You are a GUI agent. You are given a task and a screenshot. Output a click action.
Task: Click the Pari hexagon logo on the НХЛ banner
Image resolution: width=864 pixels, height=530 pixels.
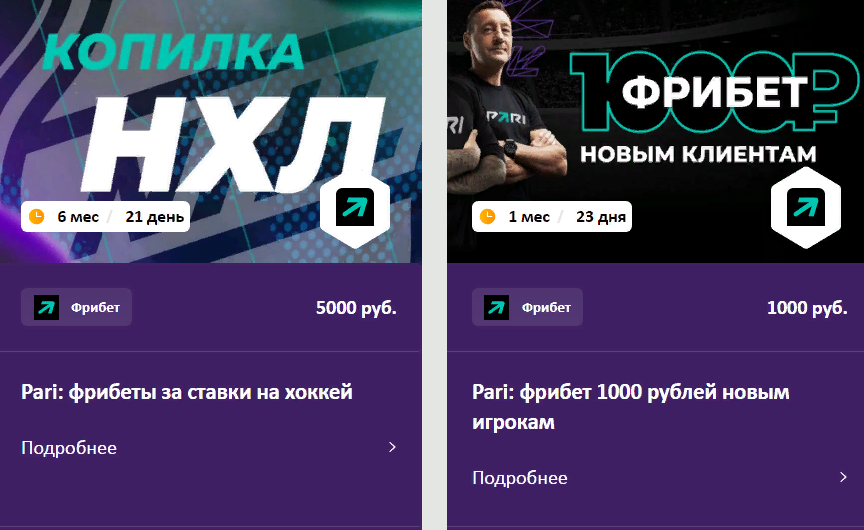[x=355, y=208]
